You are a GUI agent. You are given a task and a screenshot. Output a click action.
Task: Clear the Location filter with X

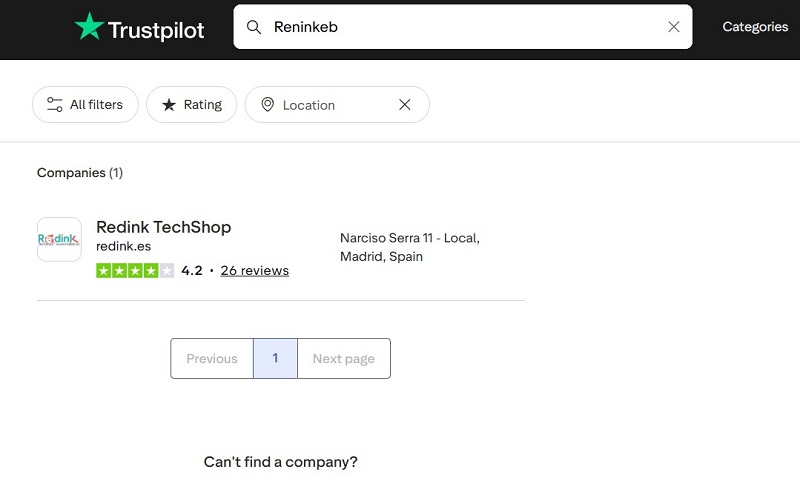(404, 105)
